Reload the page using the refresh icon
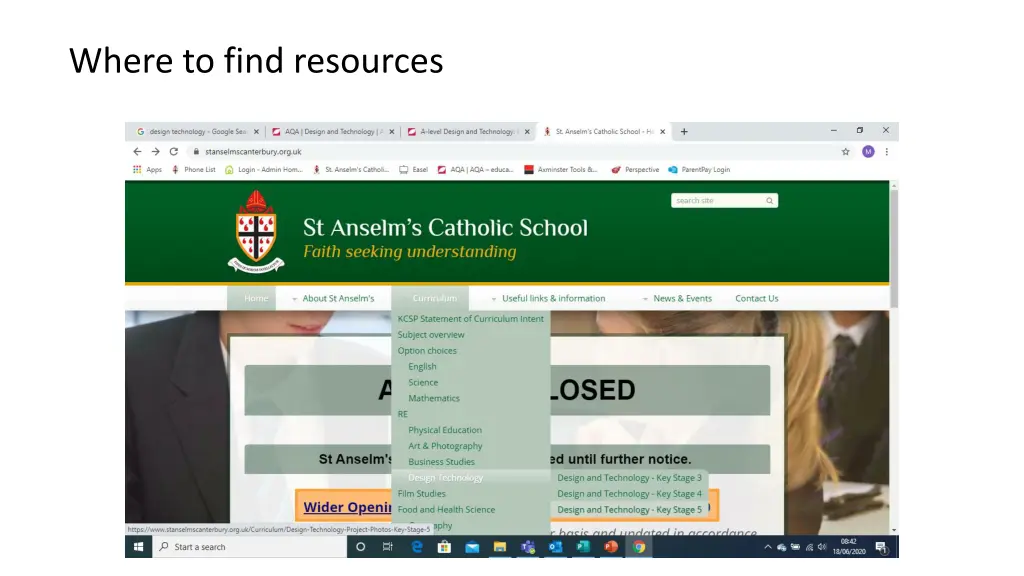 point(173,152)
